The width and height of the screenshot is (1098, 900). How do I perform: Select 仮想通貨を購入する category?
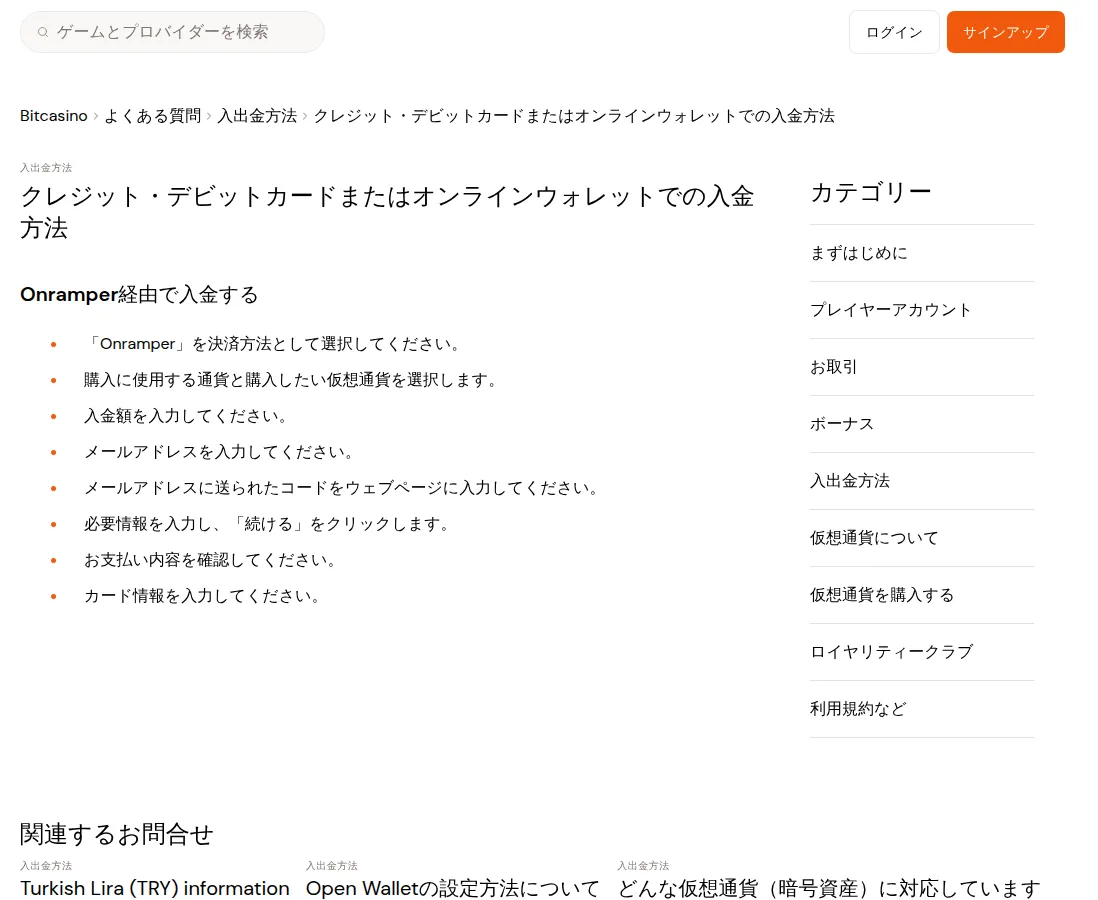pyautogui.click(x=922, y=595)
